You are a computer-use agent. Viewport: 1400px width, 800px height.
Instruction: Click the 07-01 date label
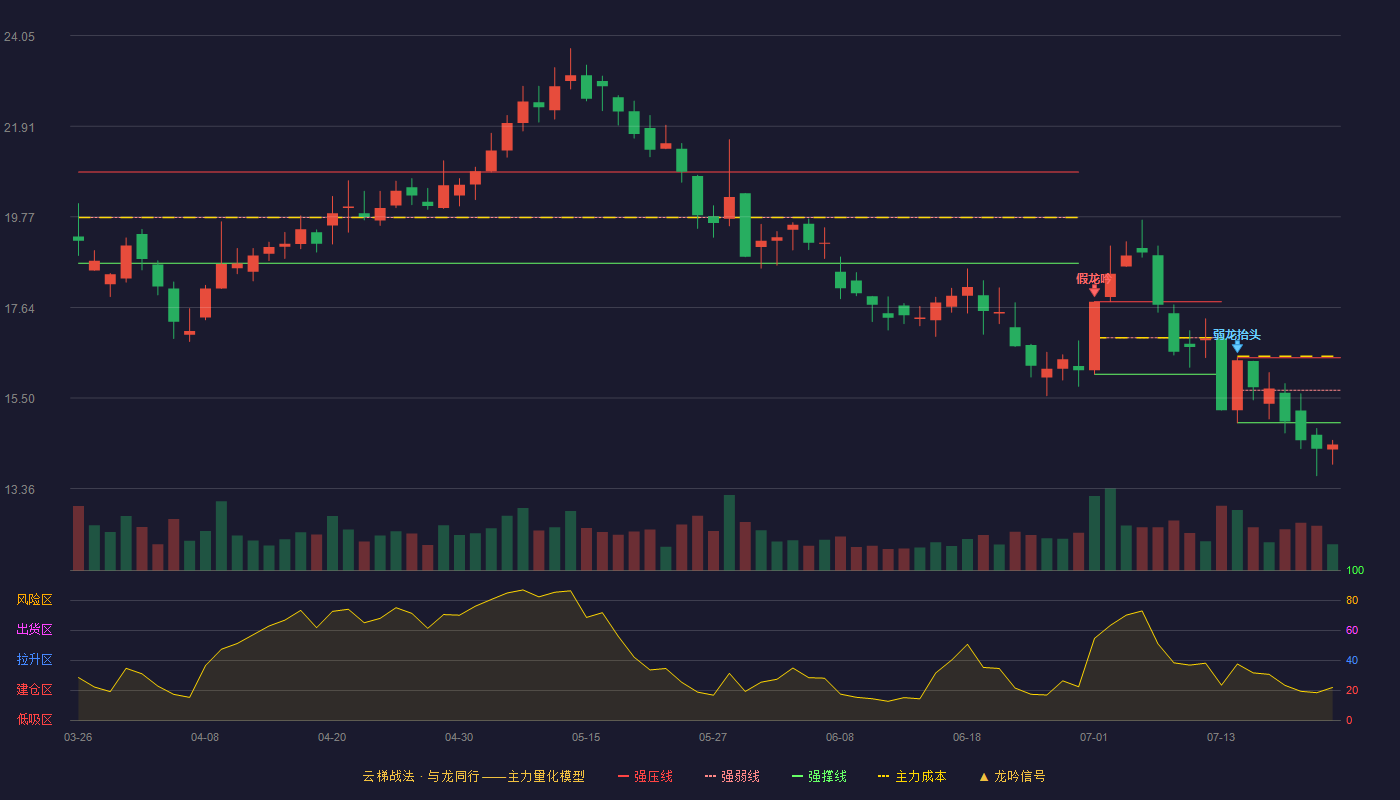[x=1094, y=737]
